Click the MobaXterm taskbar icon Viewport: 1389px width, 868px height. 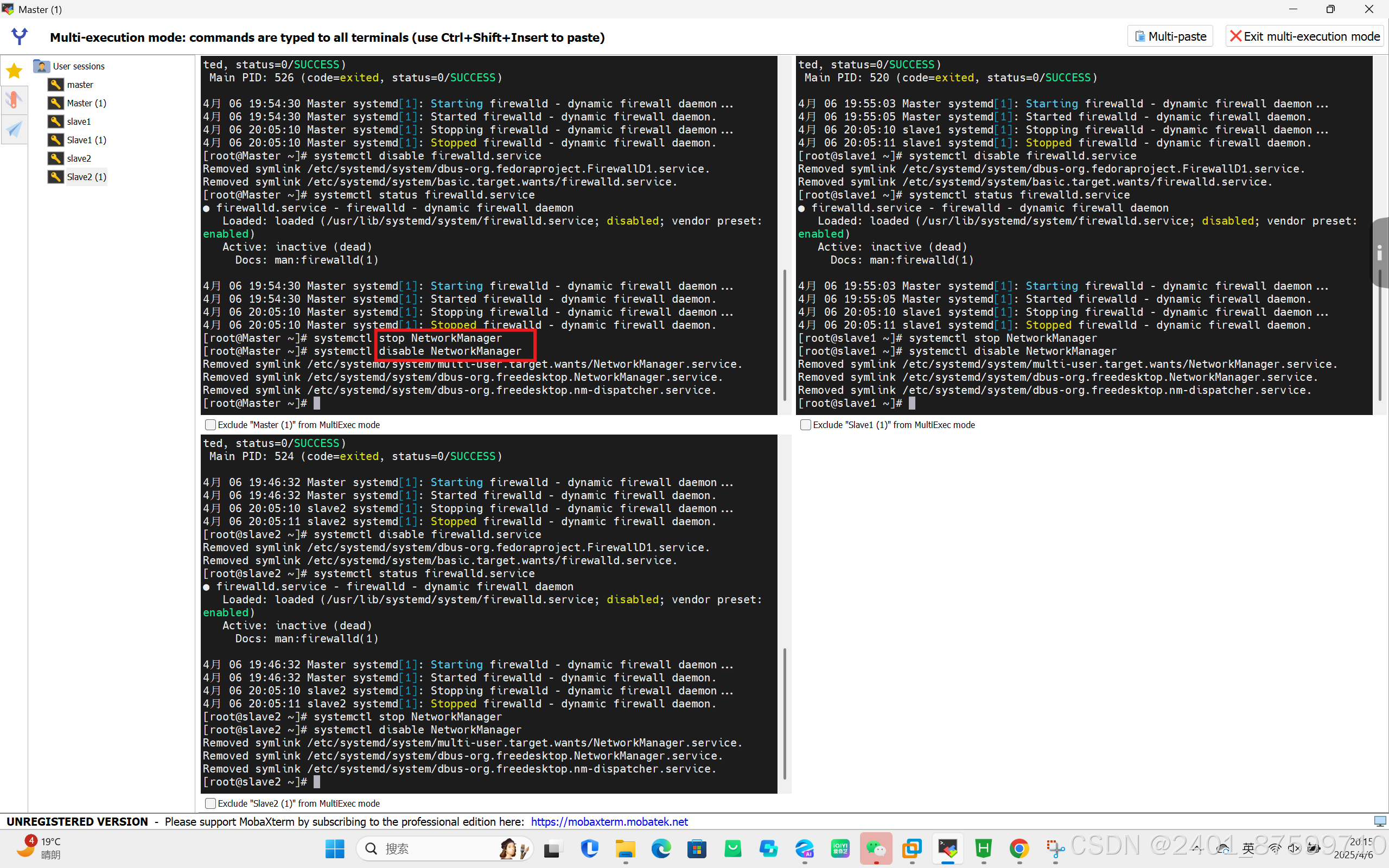pos(948,848)
